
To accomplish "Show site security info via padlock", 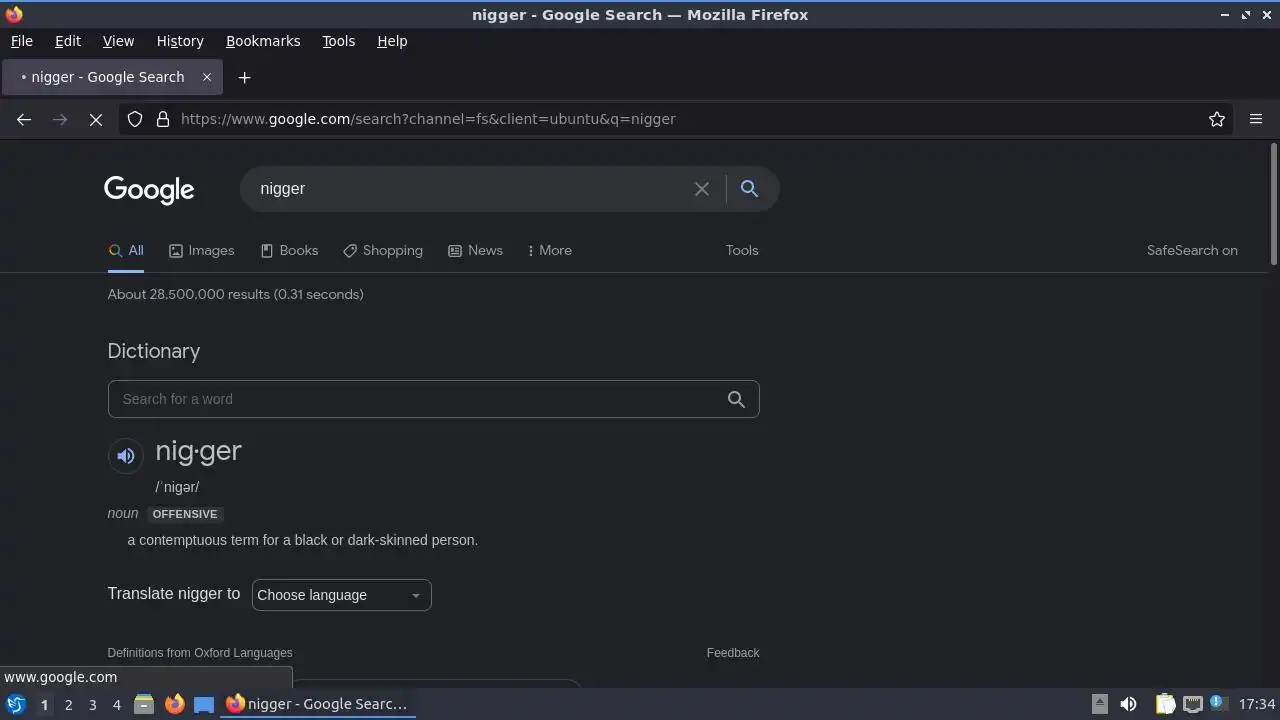I will (x=163, y=119).
